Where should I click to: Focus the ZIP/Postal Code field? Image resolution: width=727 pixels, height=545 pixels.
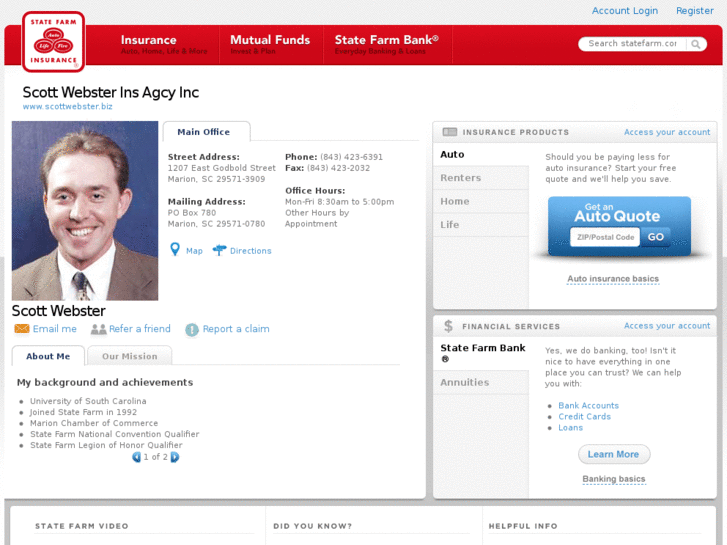(605, 237)
